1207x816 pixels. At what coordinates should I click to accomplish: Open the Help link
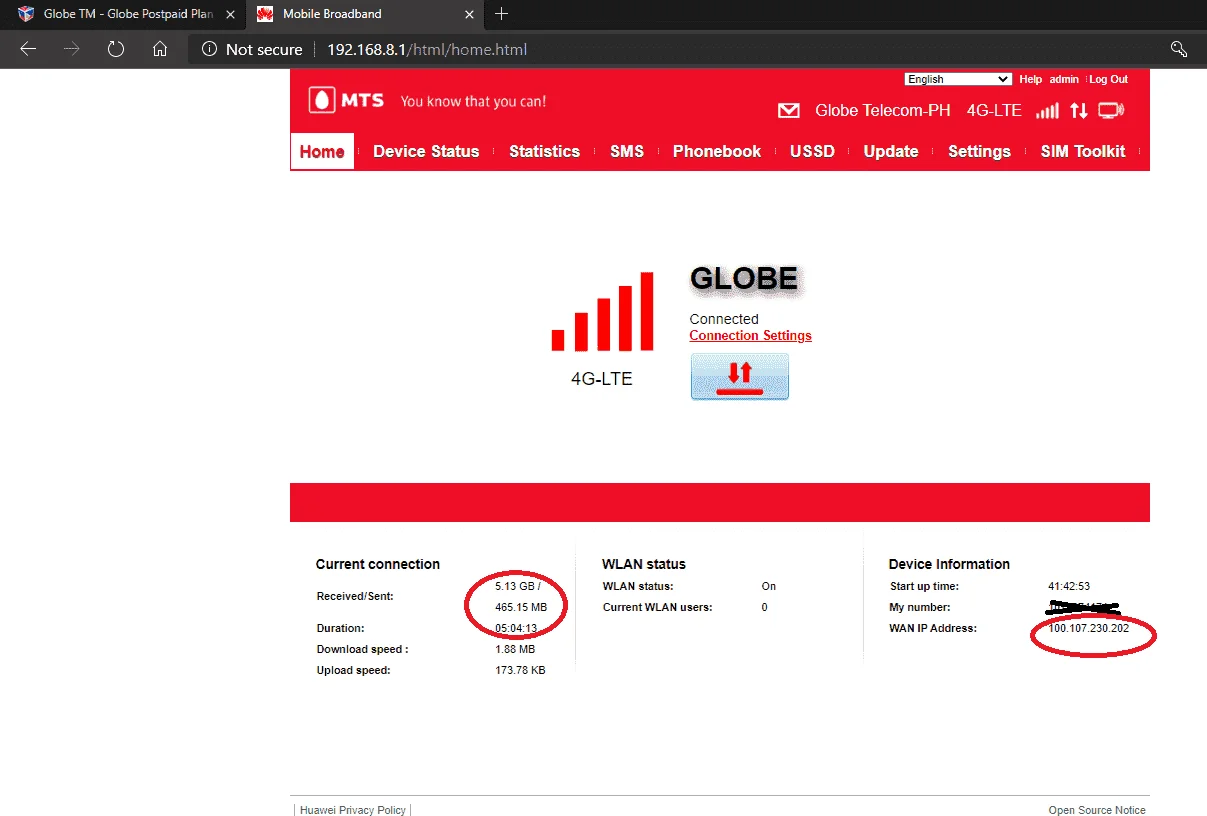[1030, 79]
